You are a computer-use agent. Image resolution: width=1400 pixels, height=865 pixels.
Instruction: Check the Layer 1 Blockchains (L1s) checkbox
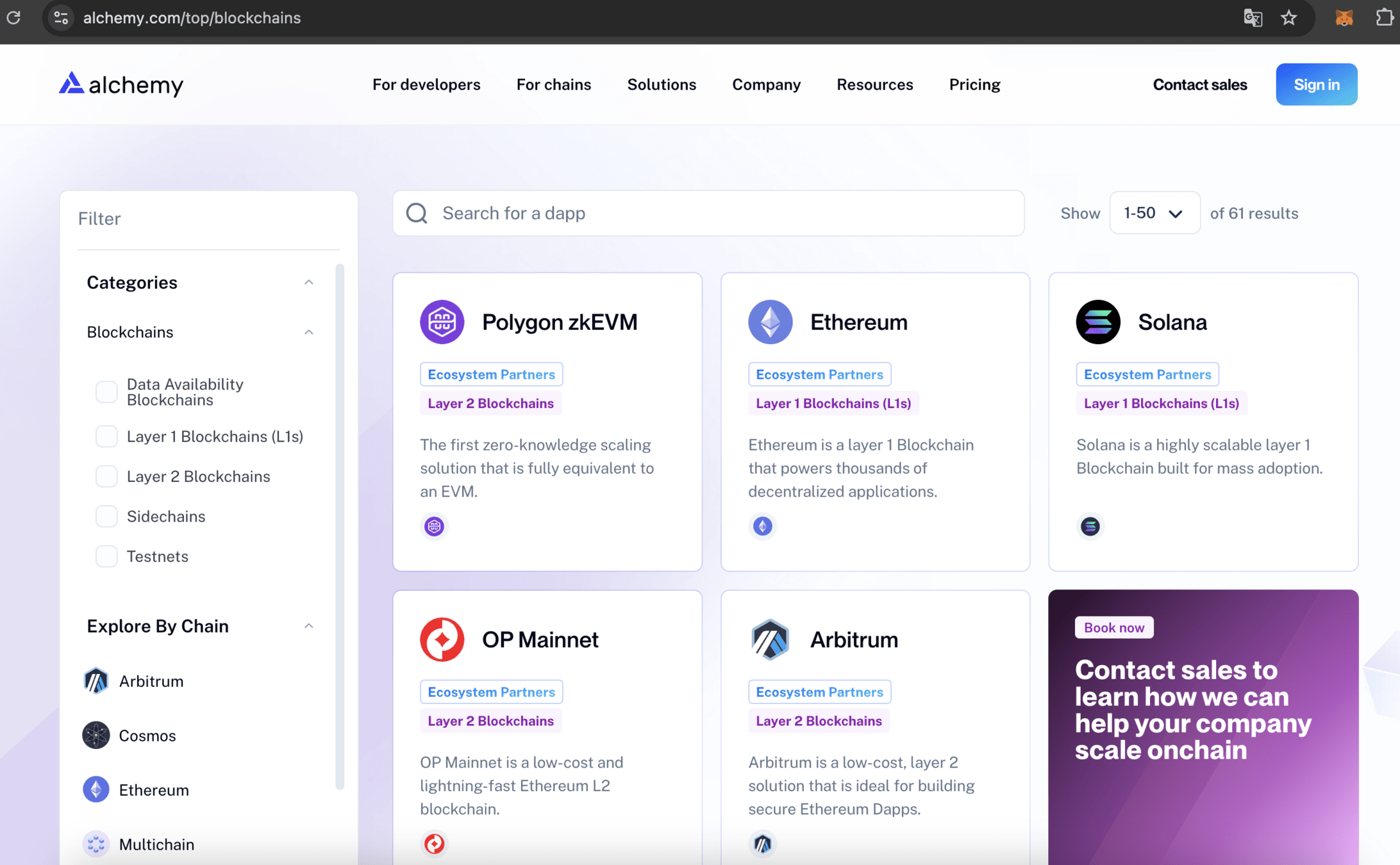(106, 436)
